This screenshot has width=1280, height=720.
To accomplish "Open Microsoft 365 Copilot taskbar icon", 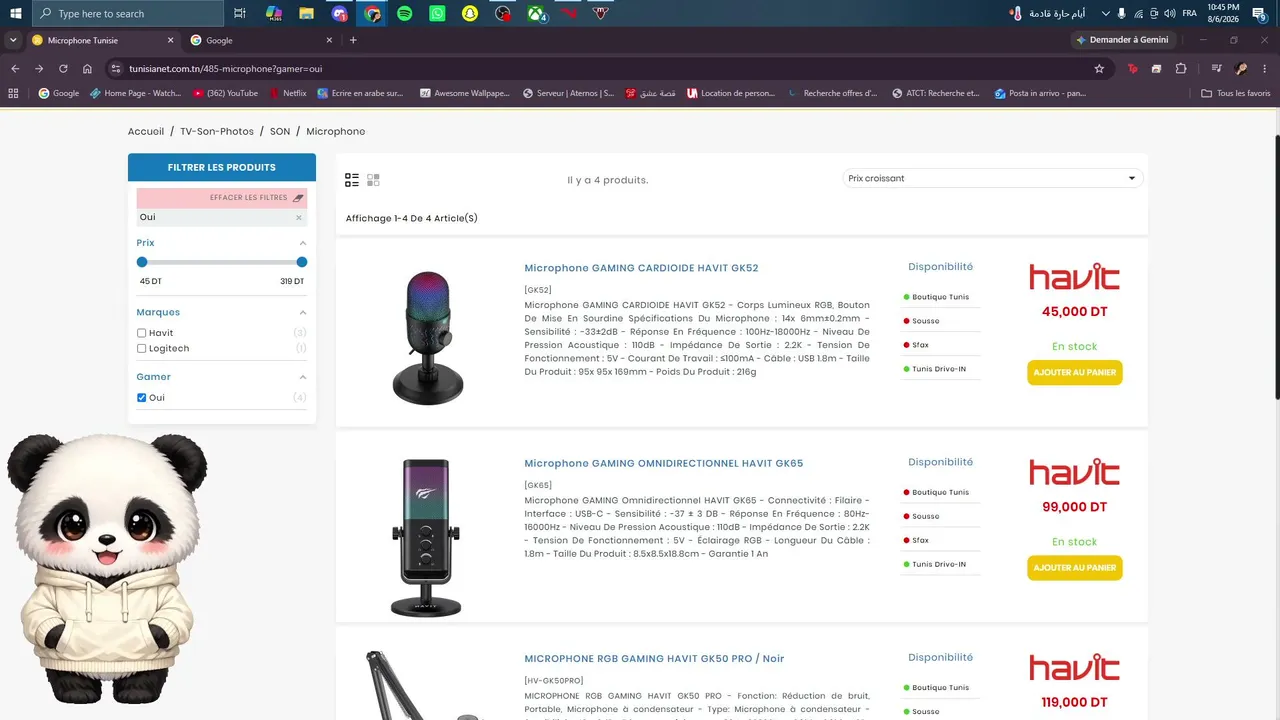I will [273, 14].
